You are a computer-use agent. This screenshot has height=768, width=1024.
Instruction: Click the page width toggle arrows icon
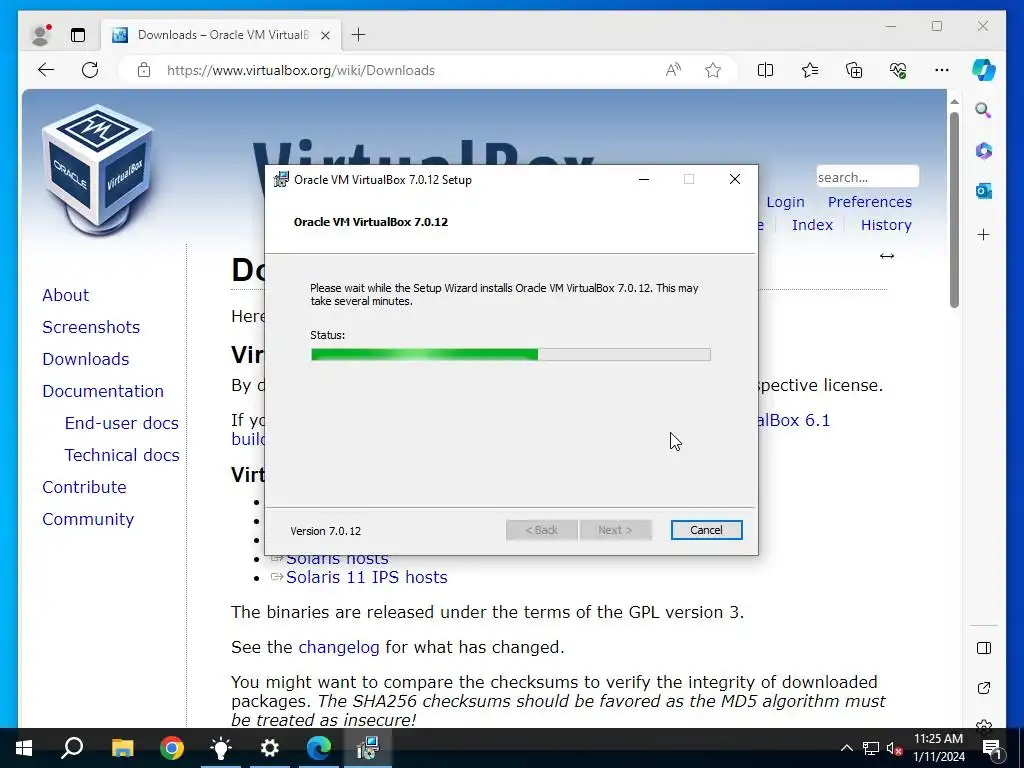coord(886,256)
